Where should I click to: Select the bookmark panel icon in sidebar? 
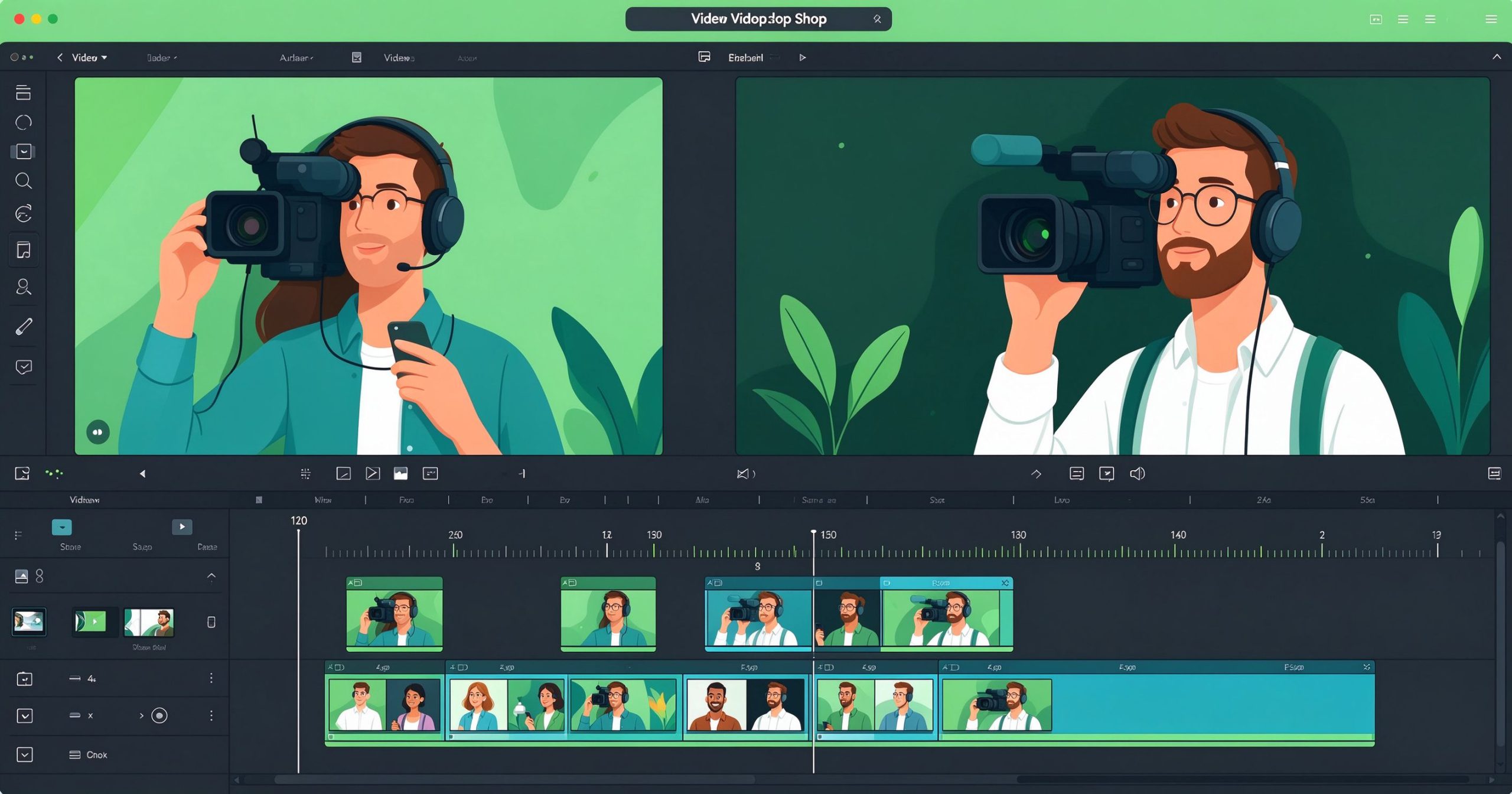[x=24, y=250]
